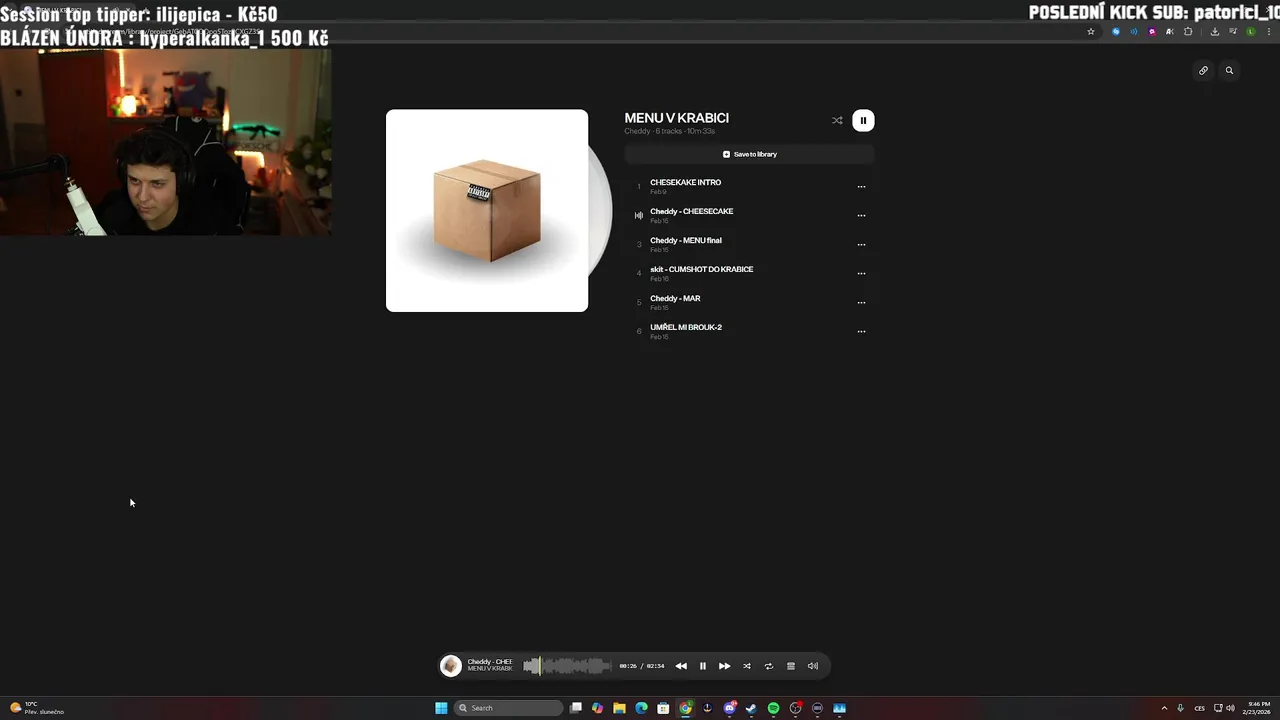Bookmark this page with the star icon
Screen dimensions: 1280x720
pyautogui.click(x=1091, y=31)
